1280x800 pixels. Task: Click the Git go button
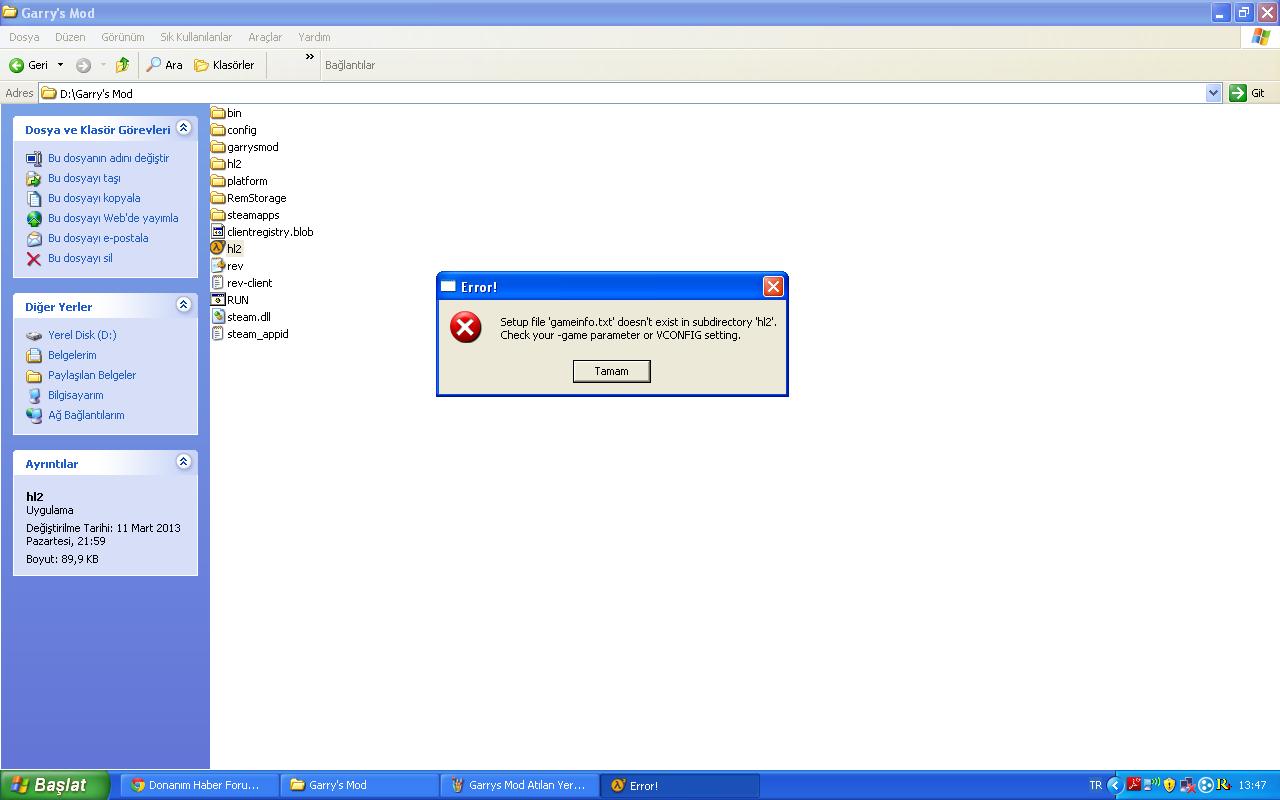pos(1248,93)
